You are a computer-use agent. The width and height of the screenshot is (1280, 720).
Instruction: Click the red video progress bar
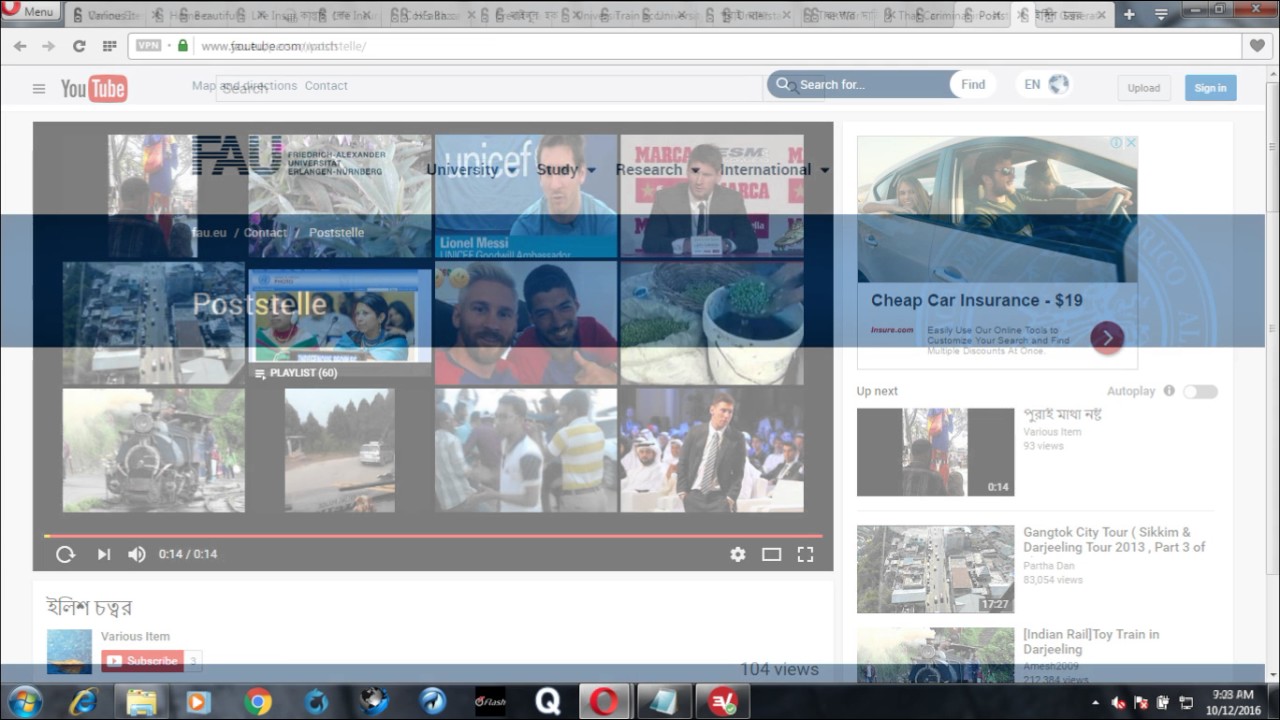(433, 536)
